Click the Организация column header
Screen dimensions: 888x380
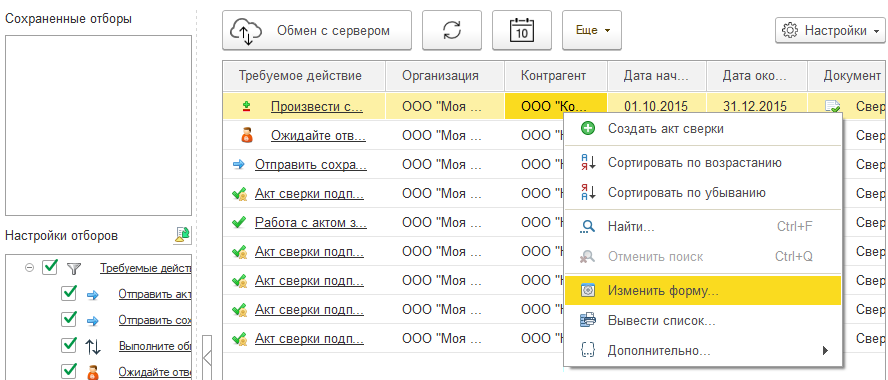(445, 76)
